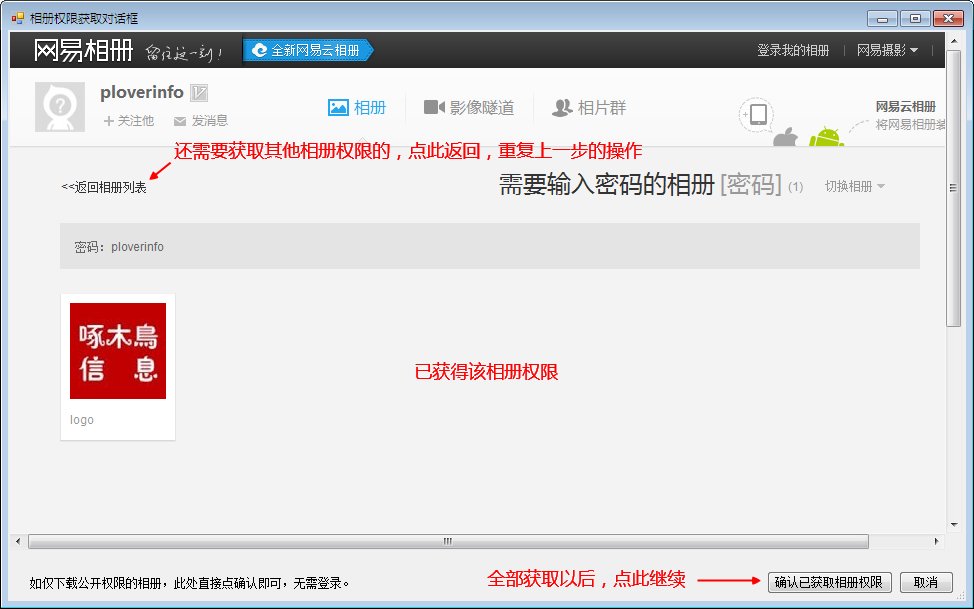Click the ploverinfo profile avatar image
The height and width of the screenshot is (609, 974).
(x=60, y=107)
